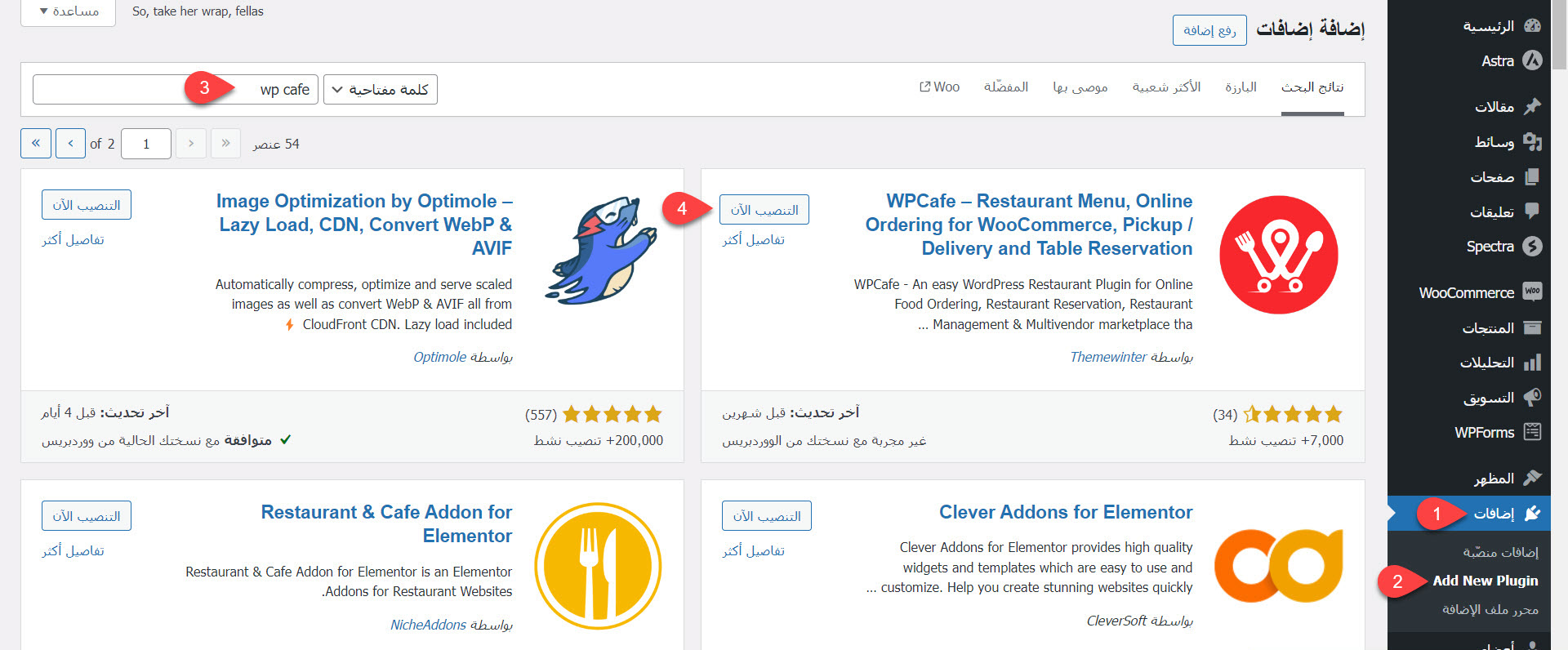Click the رفع إضافة upload button
The width and height of the screenshot is (1568, 650).
pos(1209,30)
